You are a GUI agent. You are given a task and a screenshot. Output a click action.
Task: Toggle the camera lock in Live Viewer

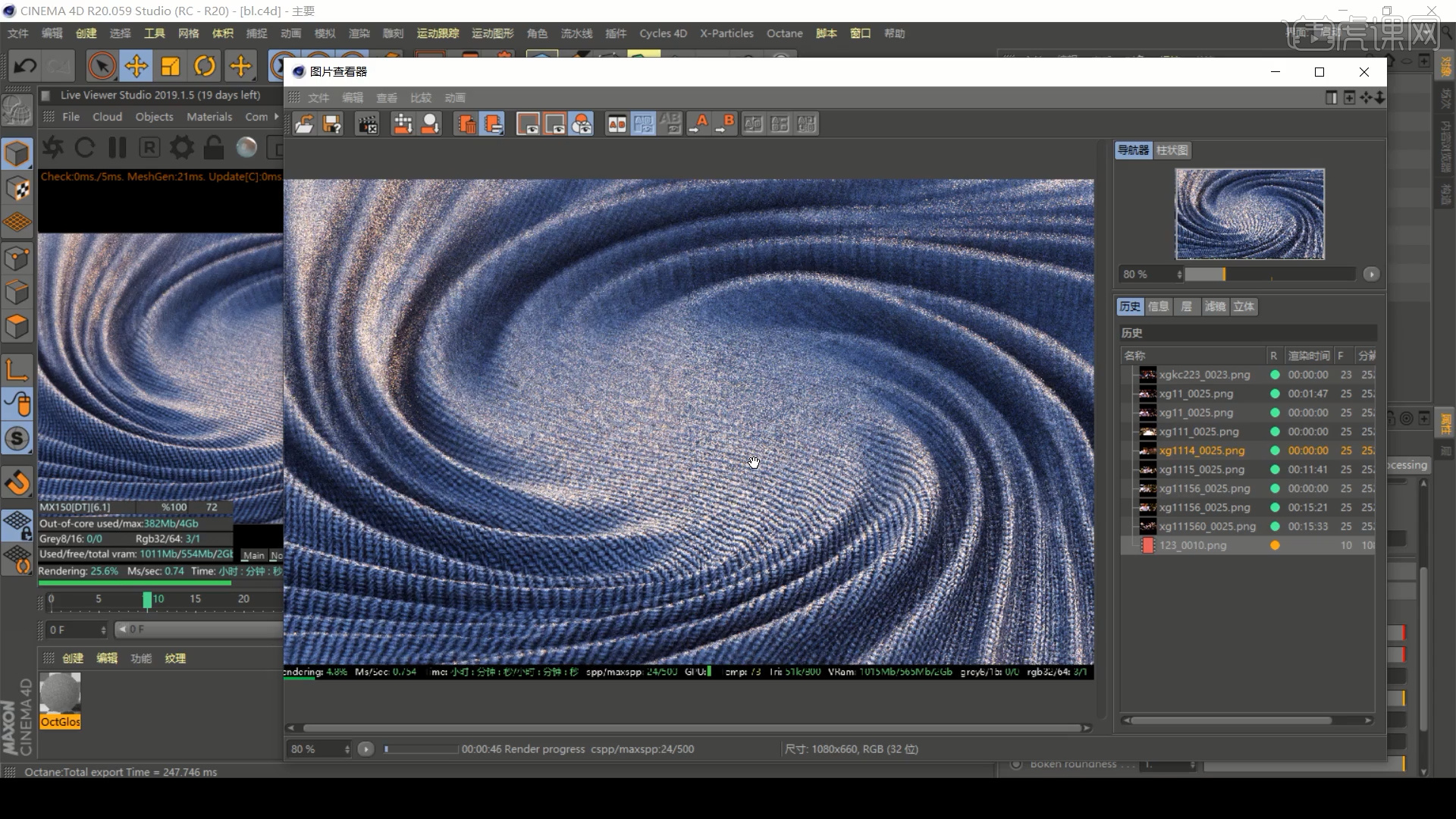point(213,148)
